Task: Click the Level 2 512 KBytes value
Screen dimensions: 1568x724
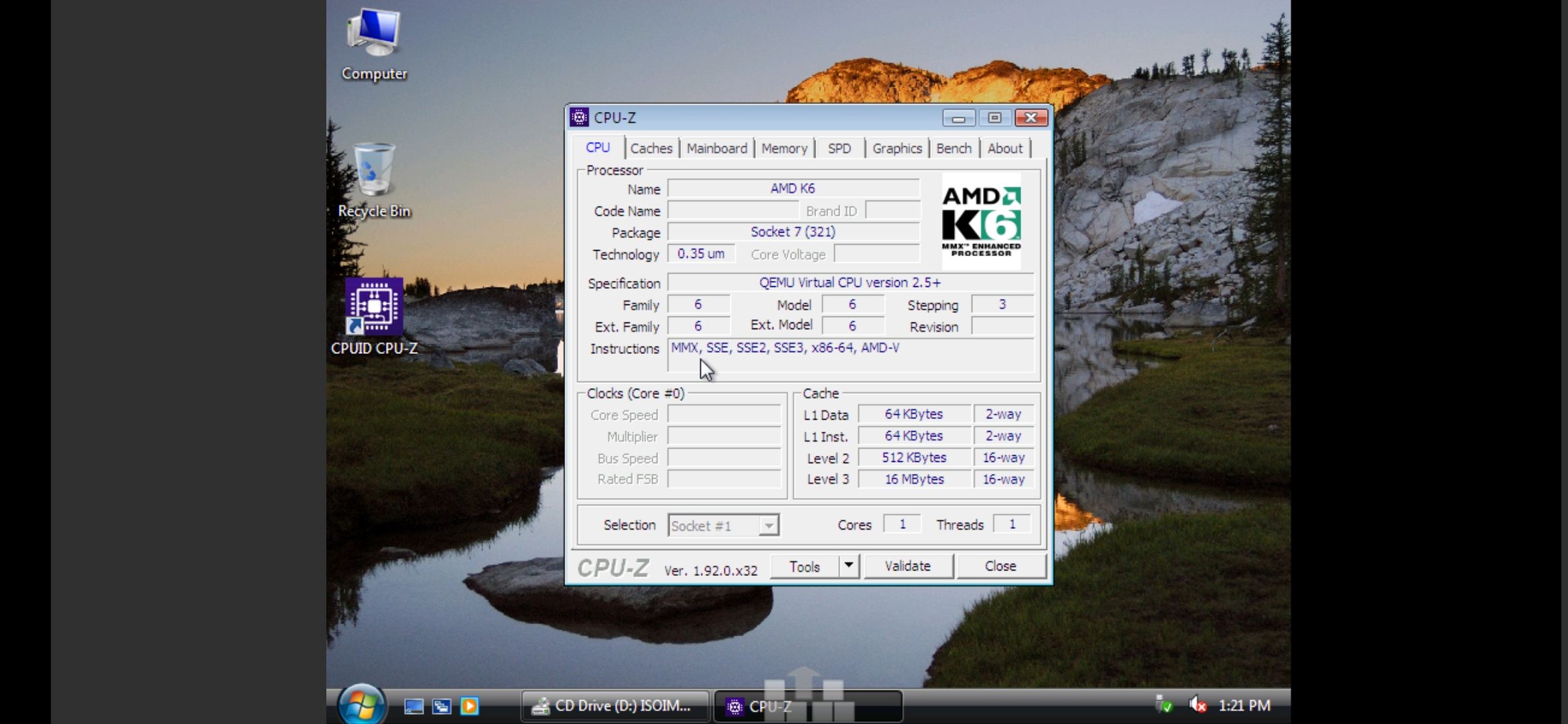Action: click(x=914, y=458)
